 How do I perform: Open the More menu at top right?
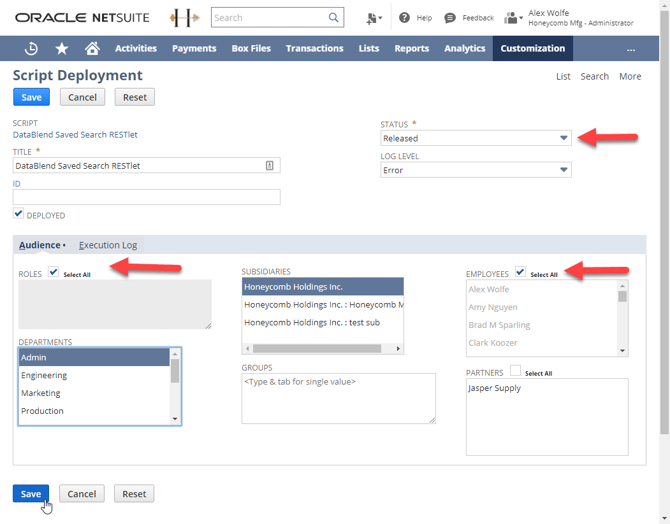point(629,76)
